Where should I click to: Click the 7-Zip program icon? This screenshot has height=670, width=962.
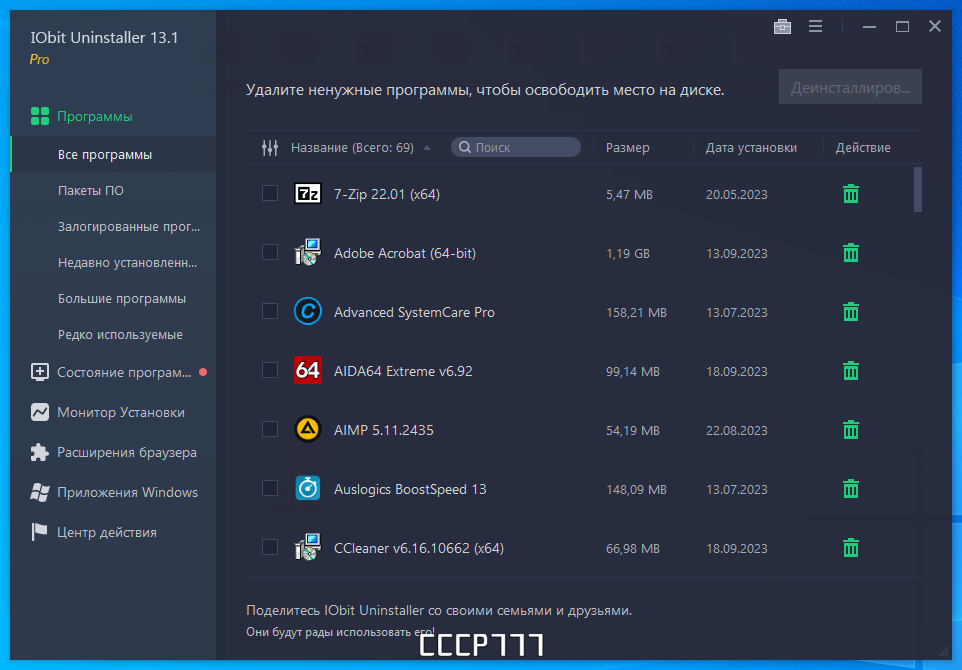(x=307, y=194)
